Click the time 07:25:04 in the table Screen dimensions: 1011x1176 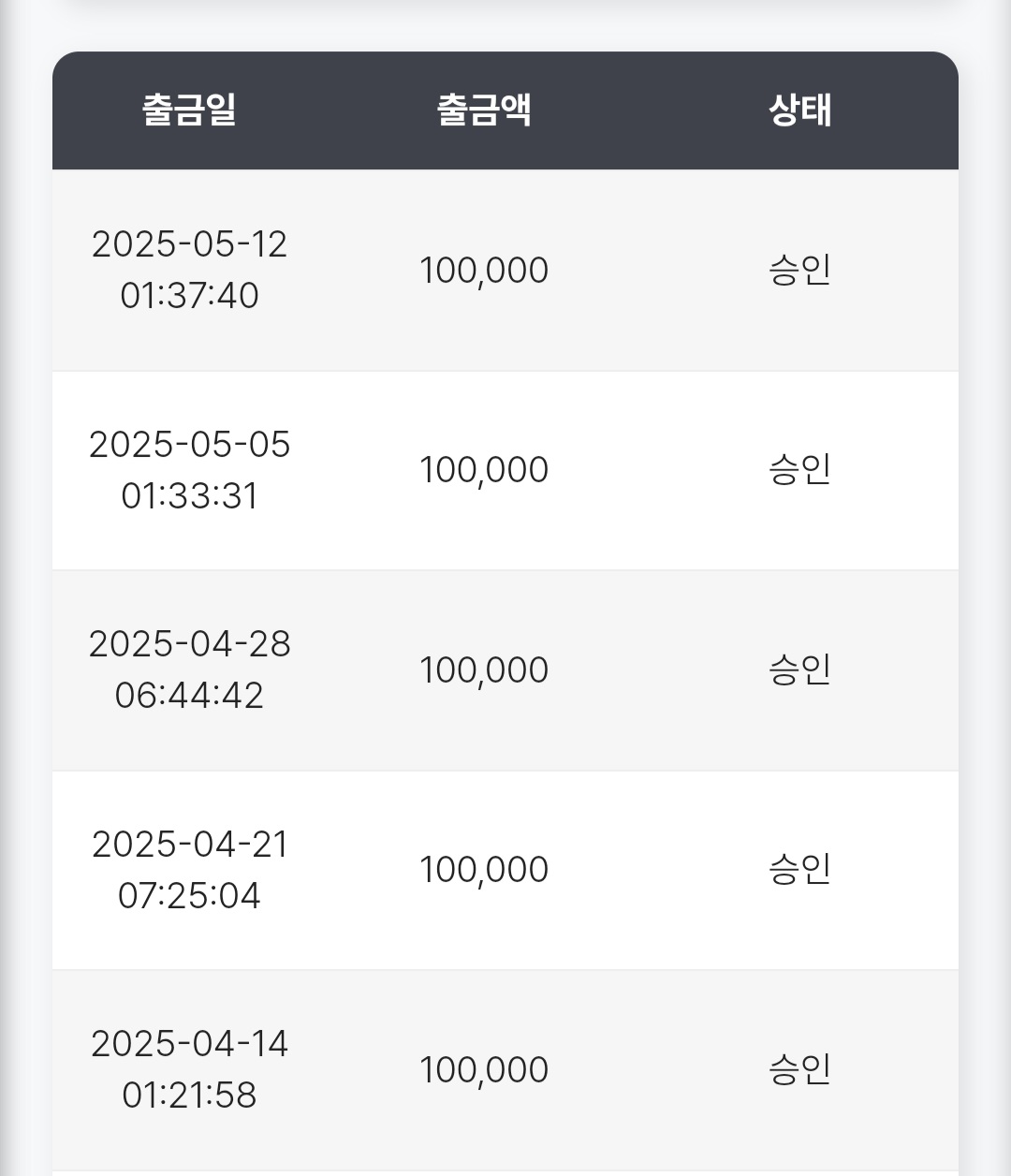(190, 896)
